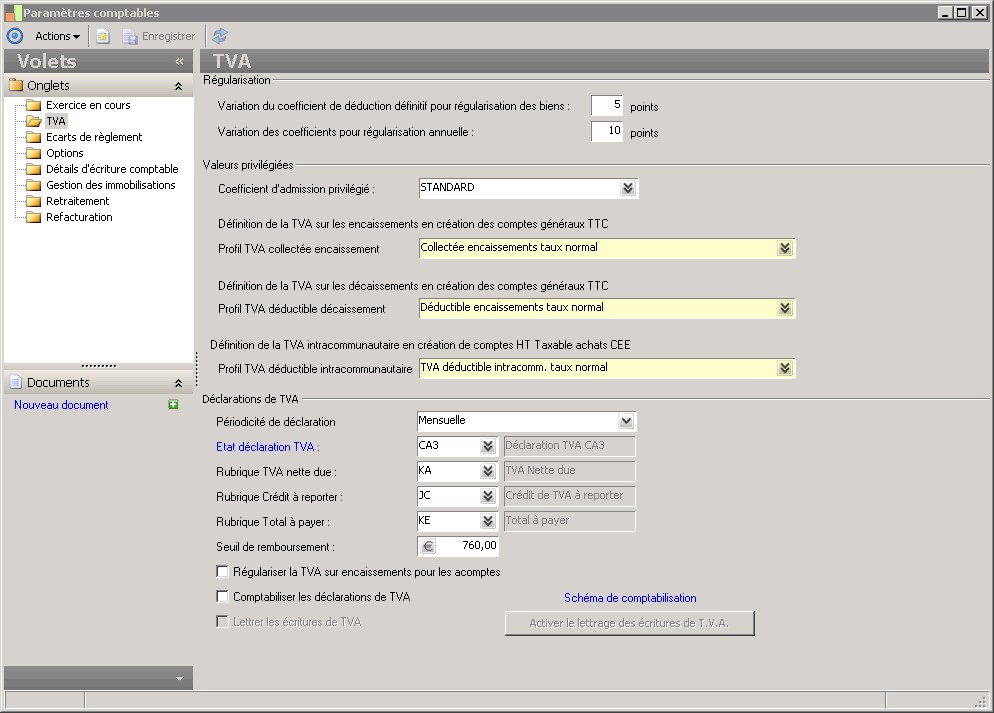994x713 pixels.
Task: Collapse the Volets panel with double chevron
Action: click(x=179, y=61)
